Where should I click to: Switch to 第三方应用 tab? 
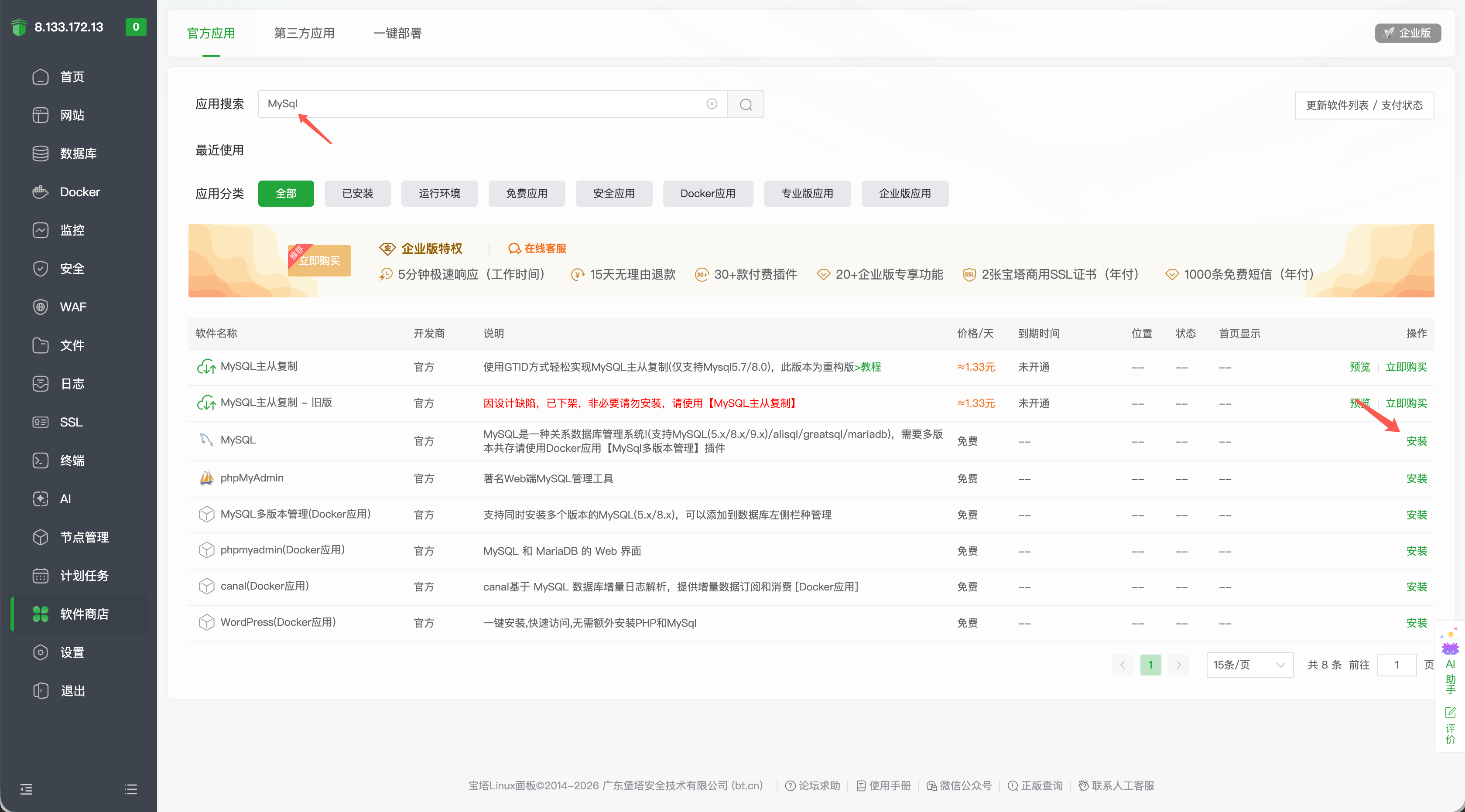[x=304, y=33]
